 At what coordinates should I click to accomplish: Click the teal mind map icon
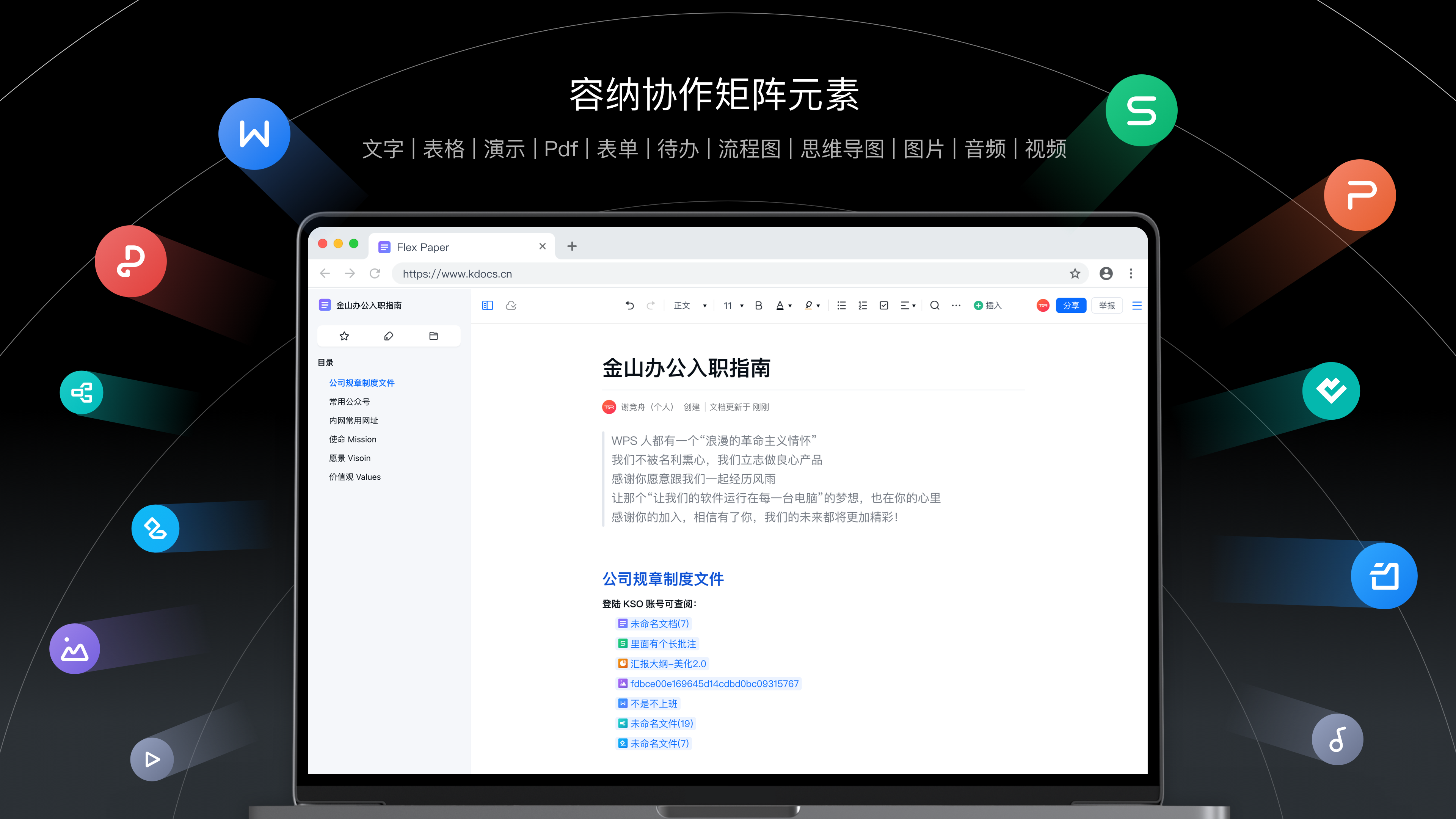click(x=82, y=392)
